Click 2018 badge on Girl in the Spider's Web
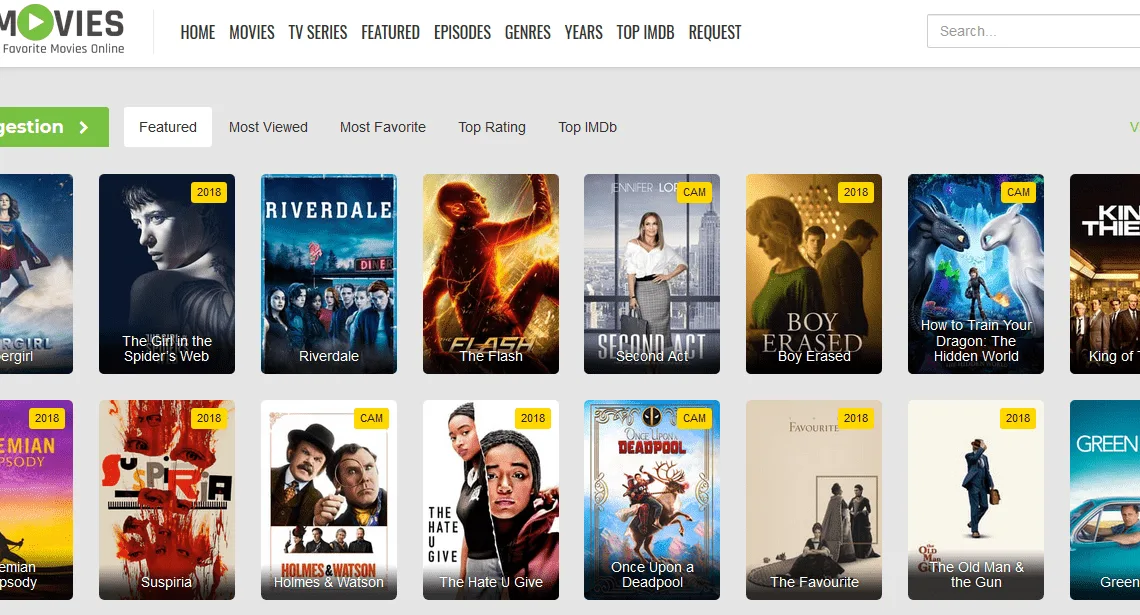This screenshot has height=615, width=1140. 209,192
